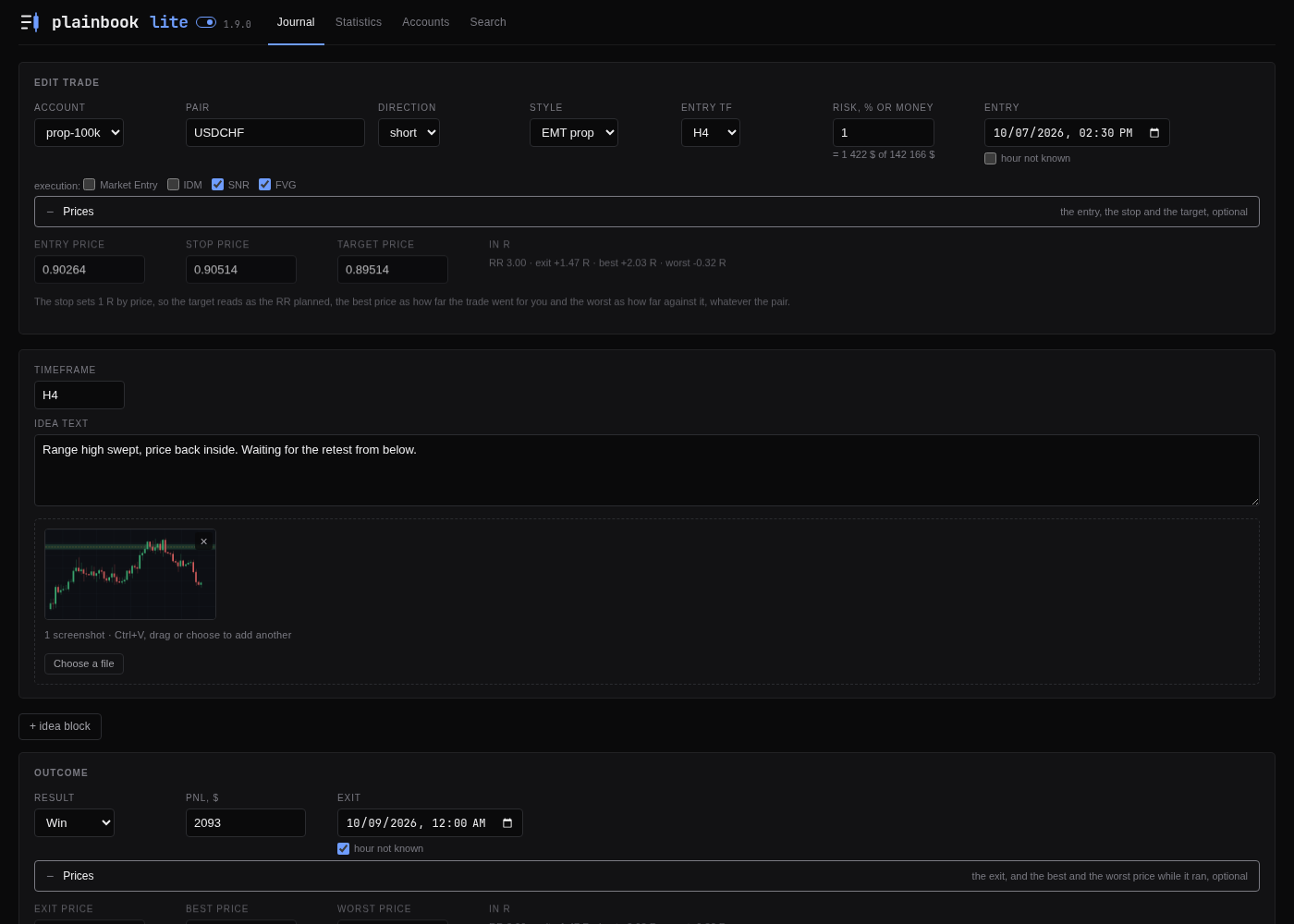Image resolution: width=1294 pixels, height=924 pixels.
Task: Toggle the lite mode switch
Action: click(x=206, y=22)
